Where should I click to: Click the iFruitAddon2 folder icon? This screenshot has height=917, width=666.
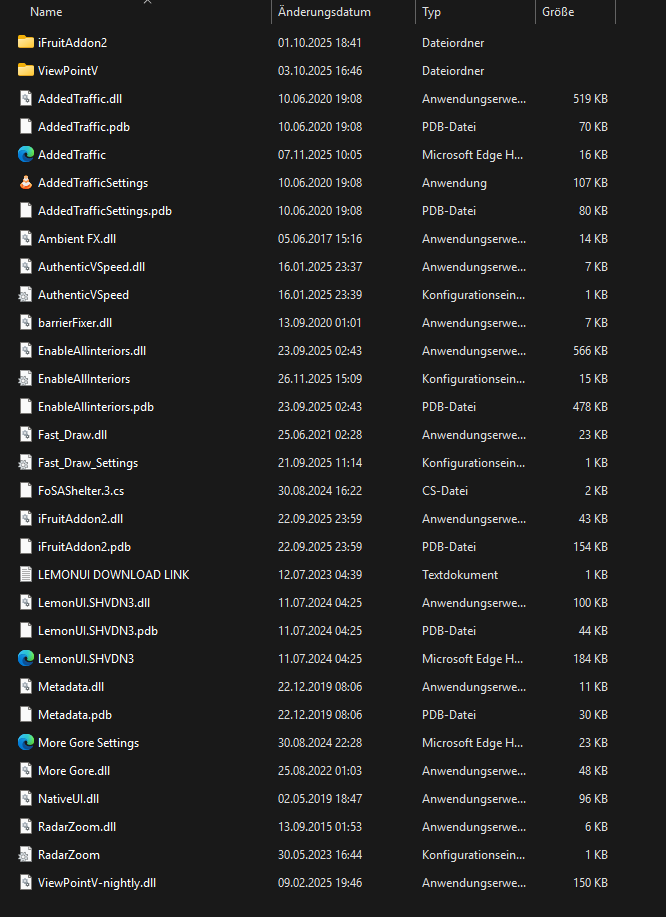(26, 42)
